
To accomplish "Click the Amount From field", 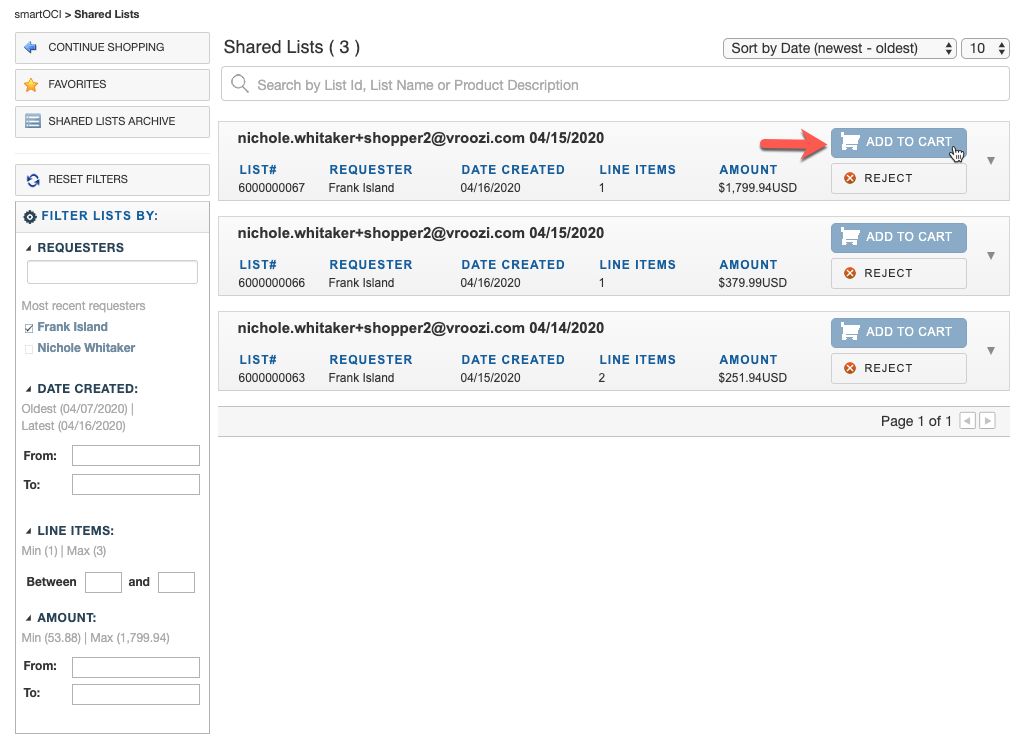I will point(135,667).
